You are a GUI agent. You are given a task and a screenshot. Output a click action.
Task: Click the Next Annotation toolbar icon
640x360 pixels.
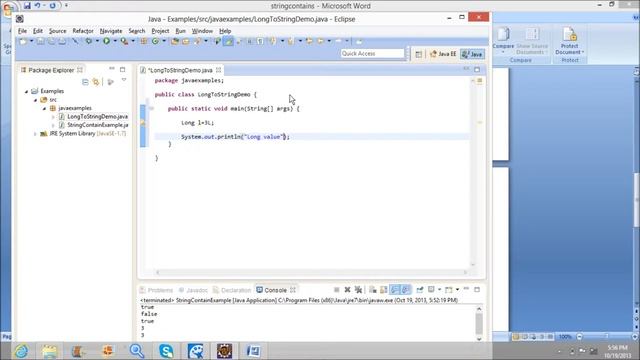coord(273,41)
